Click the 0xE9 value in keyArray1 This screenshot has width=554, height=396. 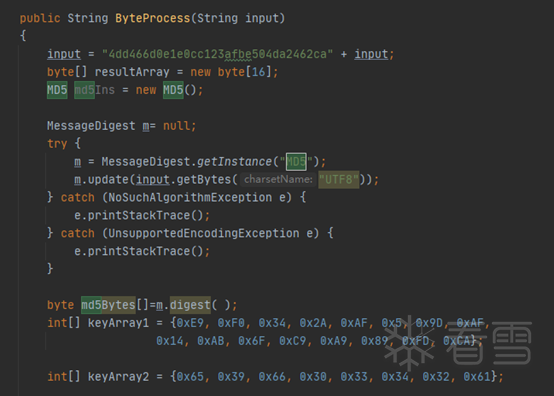pos(190,323)
